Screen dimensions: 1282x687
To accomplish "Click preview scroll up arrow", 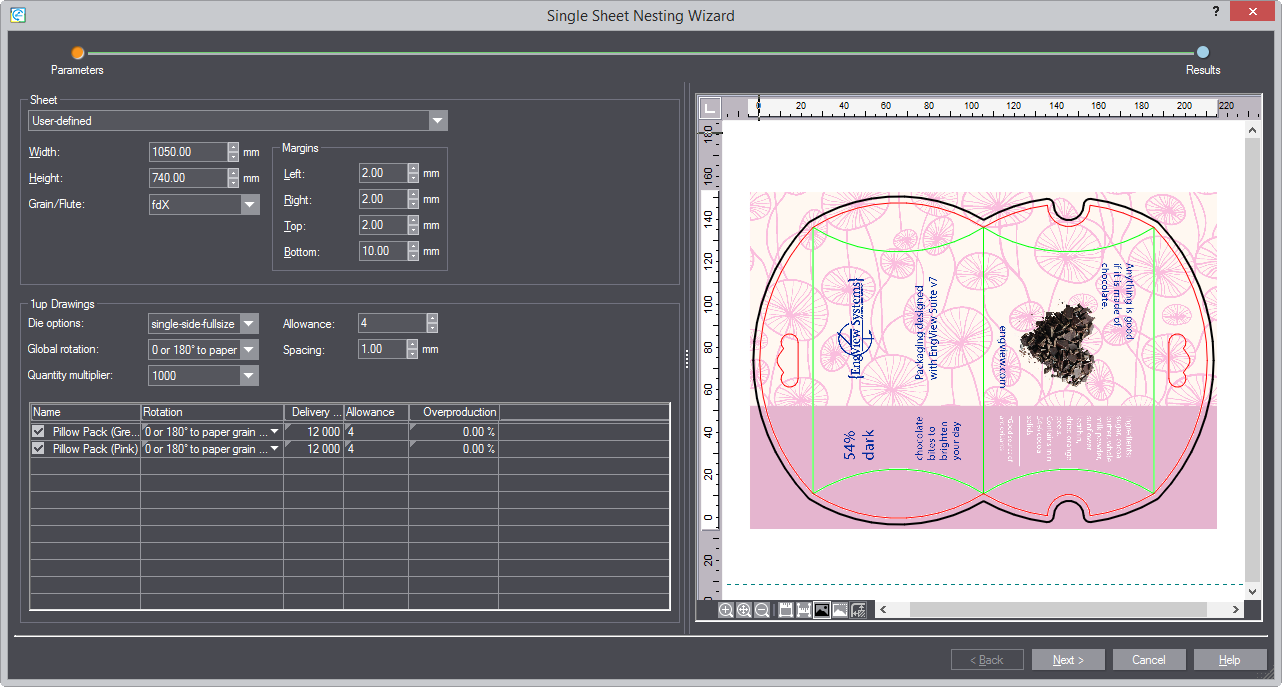I will (1253, 130).
